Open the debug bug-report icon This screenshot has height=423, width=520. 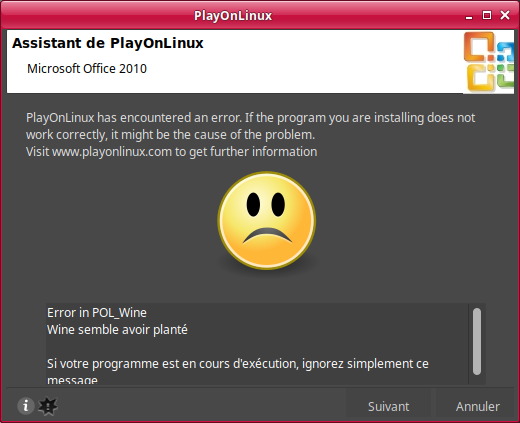pyautogui.click(x=48, y=406)
